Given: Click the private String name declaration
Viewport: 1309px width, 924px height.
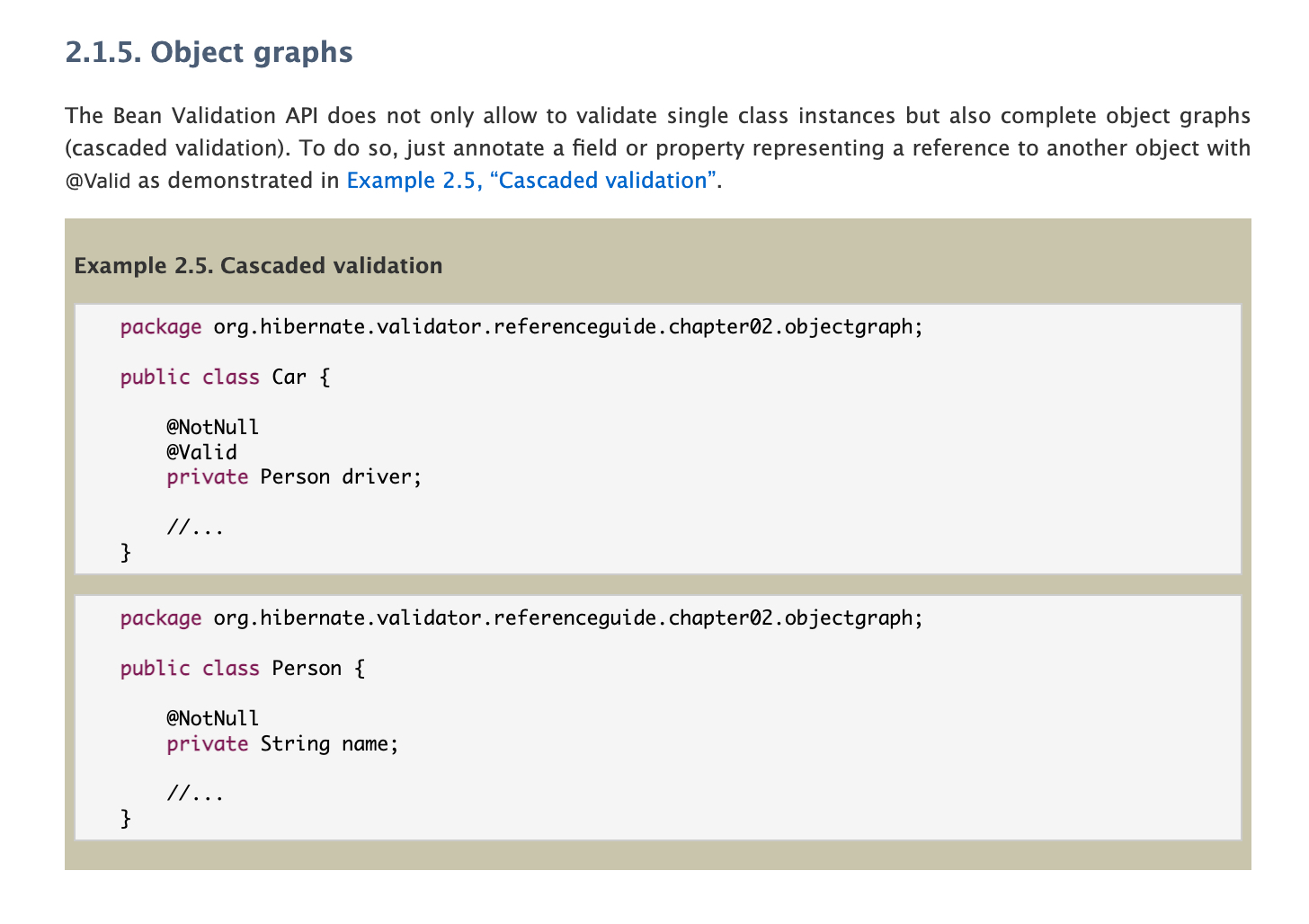Looking at the screenshot, I should (x=282, y=744).
